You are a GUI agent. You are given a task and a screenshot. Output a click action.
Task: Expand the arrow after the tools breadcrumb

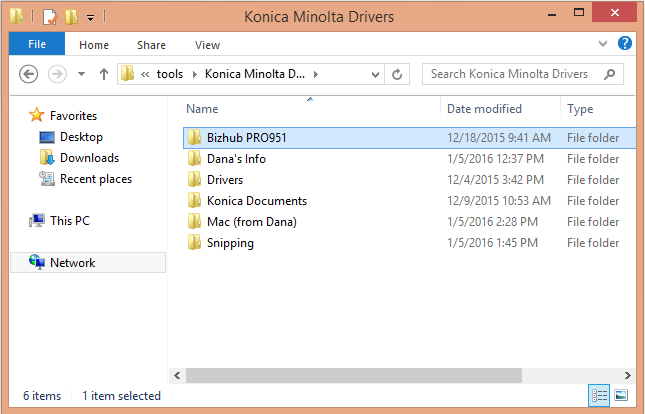(195, 74)
